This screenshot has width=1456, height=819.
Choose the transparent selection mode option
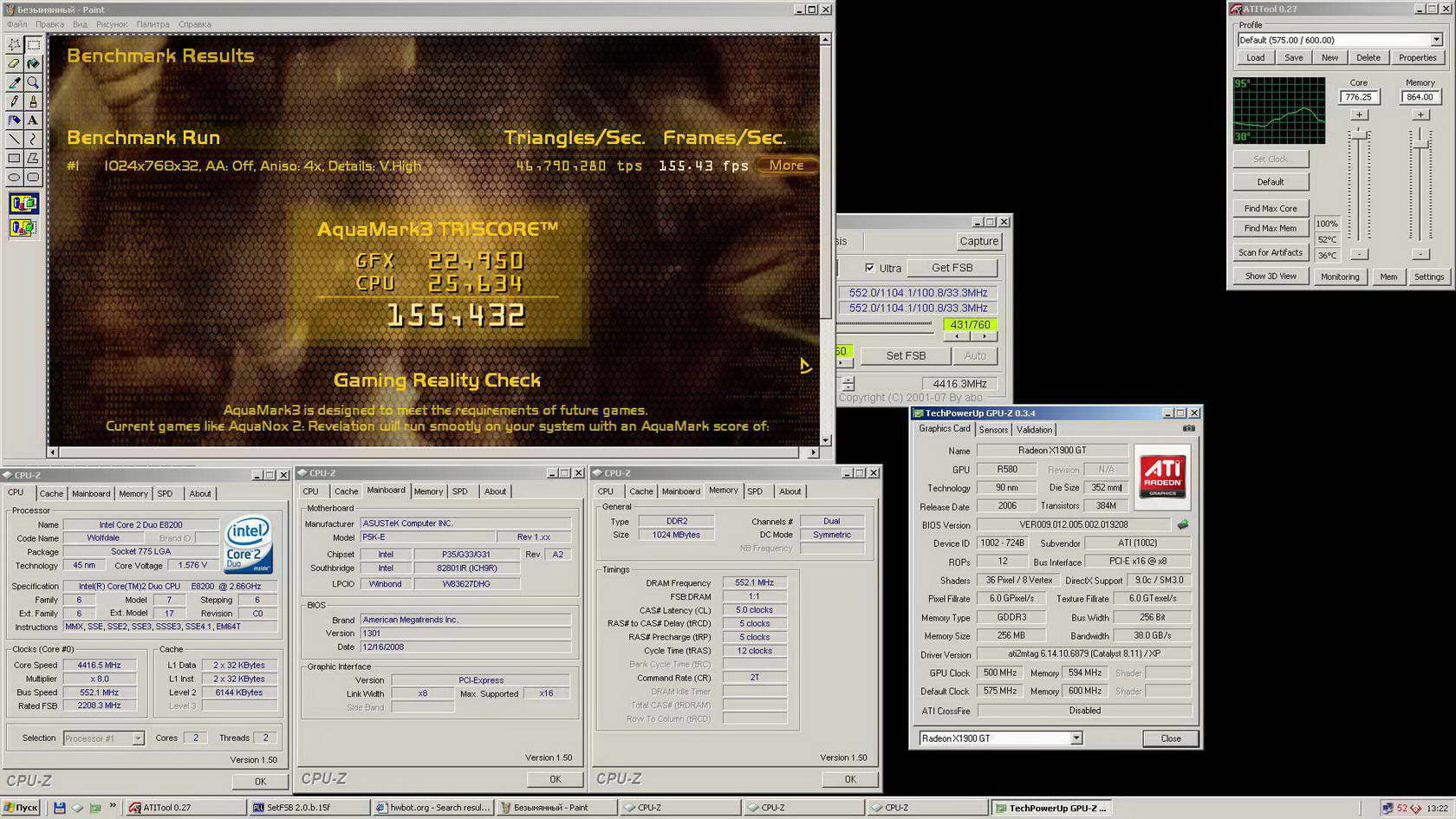pos(23,228)
